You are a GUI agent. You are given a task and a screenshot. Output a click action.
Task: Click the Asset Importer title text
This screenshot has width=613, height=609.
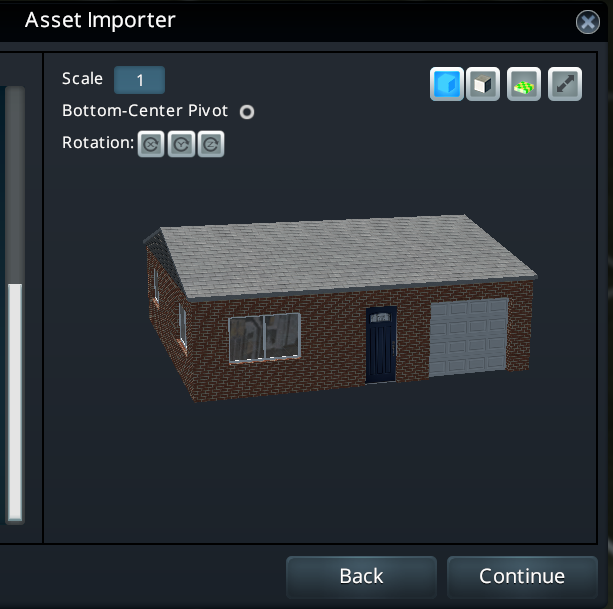pyautogui.click(x=100, y=20)
